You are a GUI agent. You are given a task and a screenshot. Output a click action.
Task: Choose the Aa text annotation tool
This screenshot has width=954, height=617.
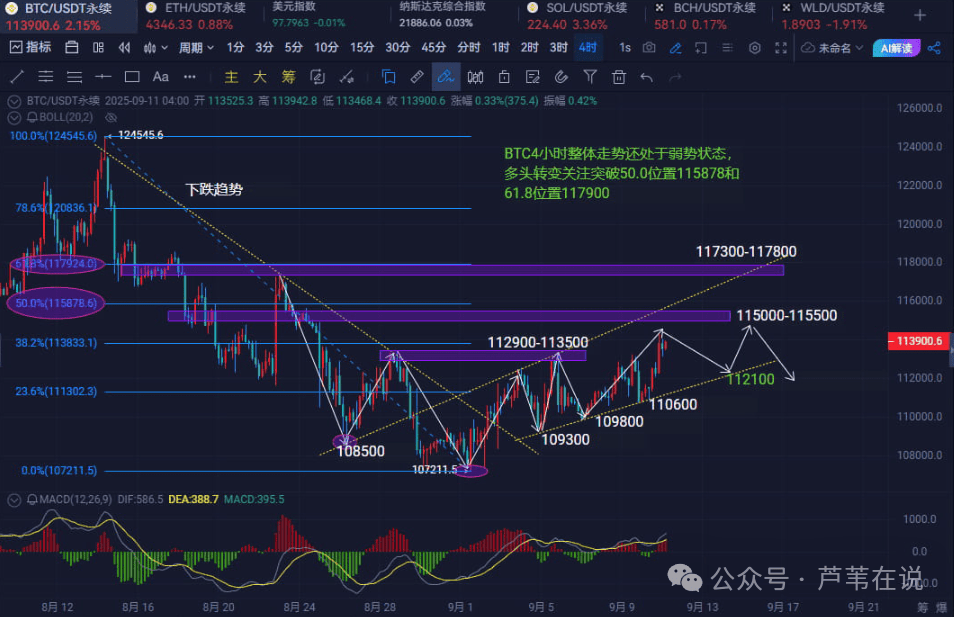point(160,76)
